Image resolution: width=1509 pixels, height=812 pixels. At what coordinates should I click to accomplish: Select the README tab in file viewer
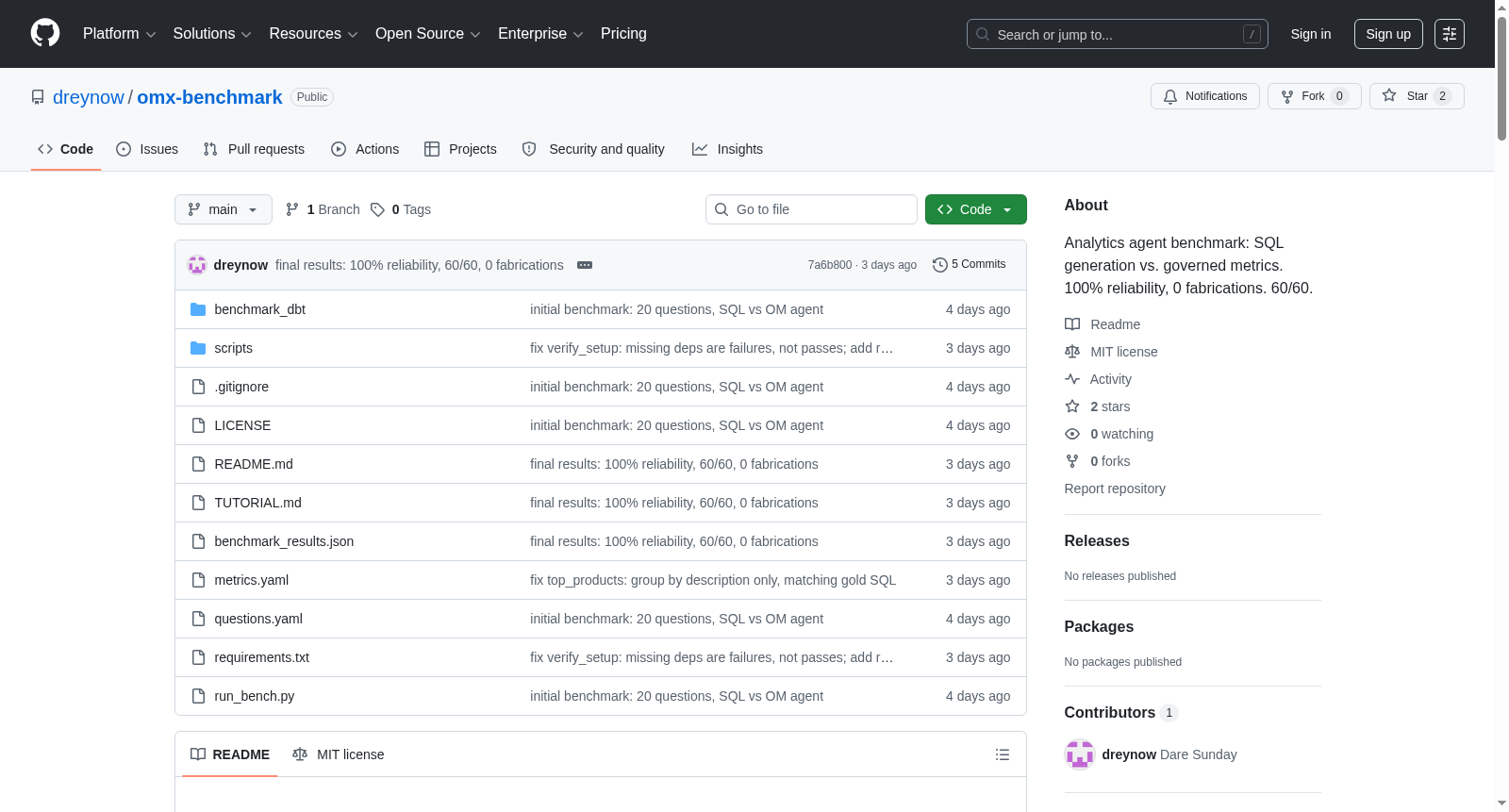pos(230,754)
